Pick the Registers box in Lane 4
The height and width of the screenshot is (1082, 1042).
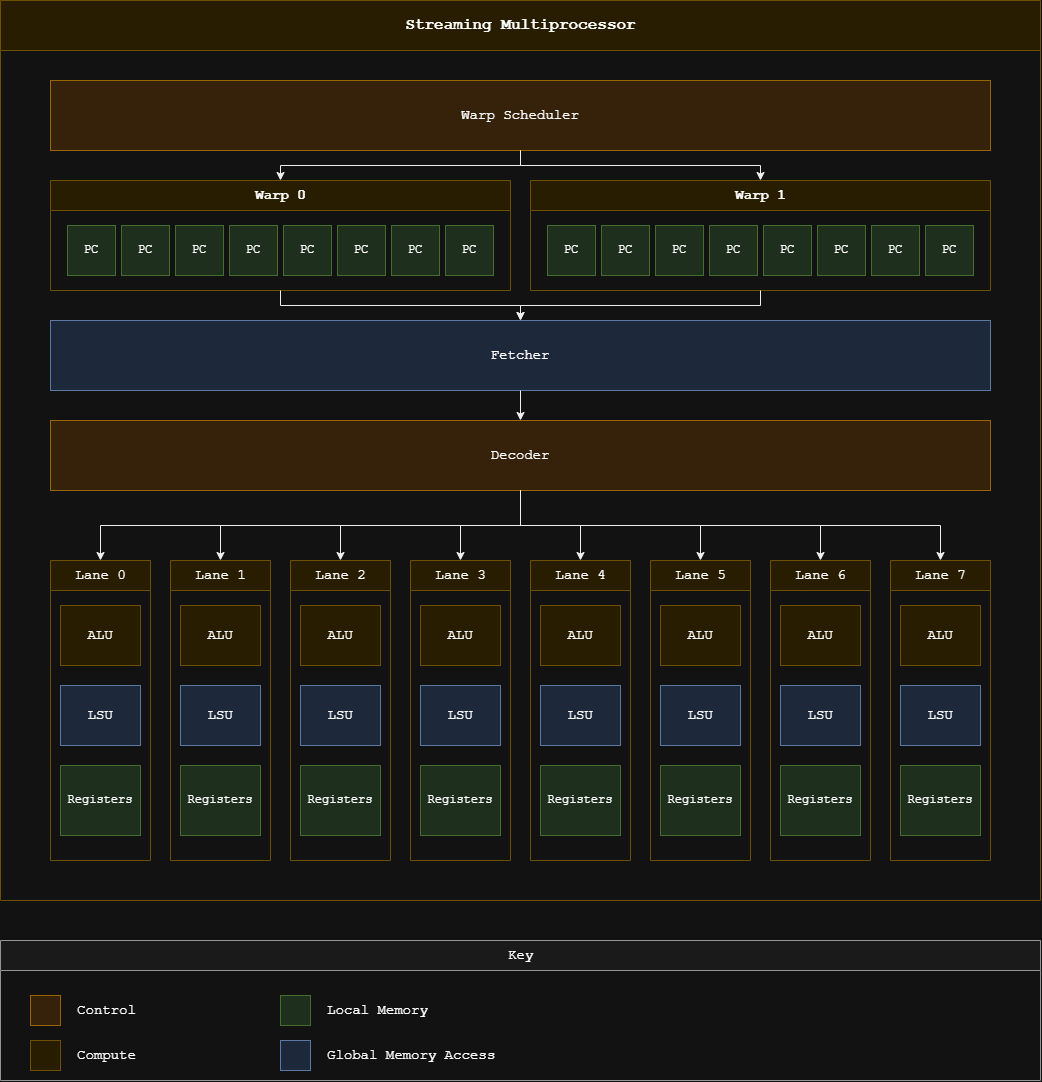tap(580, 800)
